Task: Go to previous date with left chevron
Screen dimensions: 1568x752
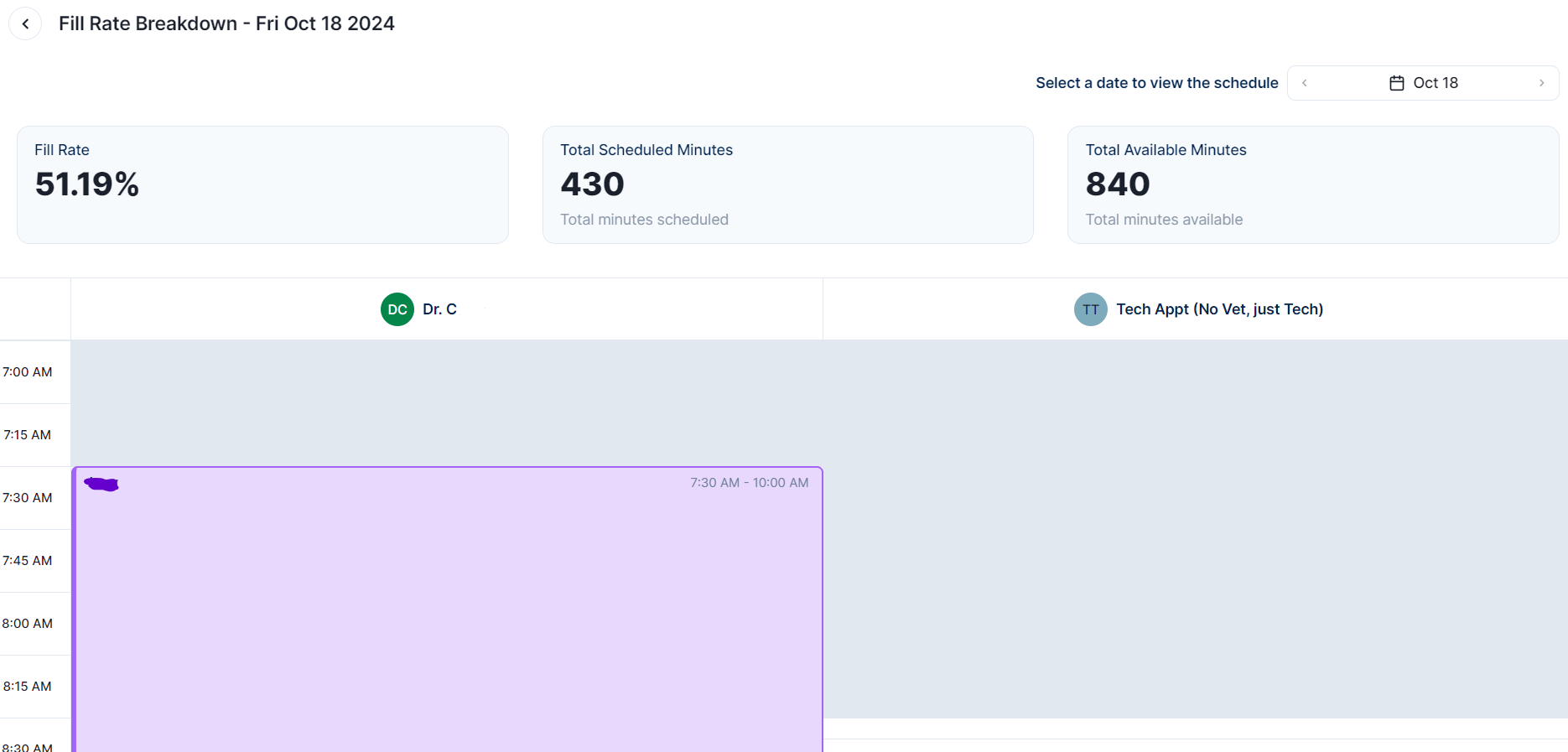Action: (1305, 83)
